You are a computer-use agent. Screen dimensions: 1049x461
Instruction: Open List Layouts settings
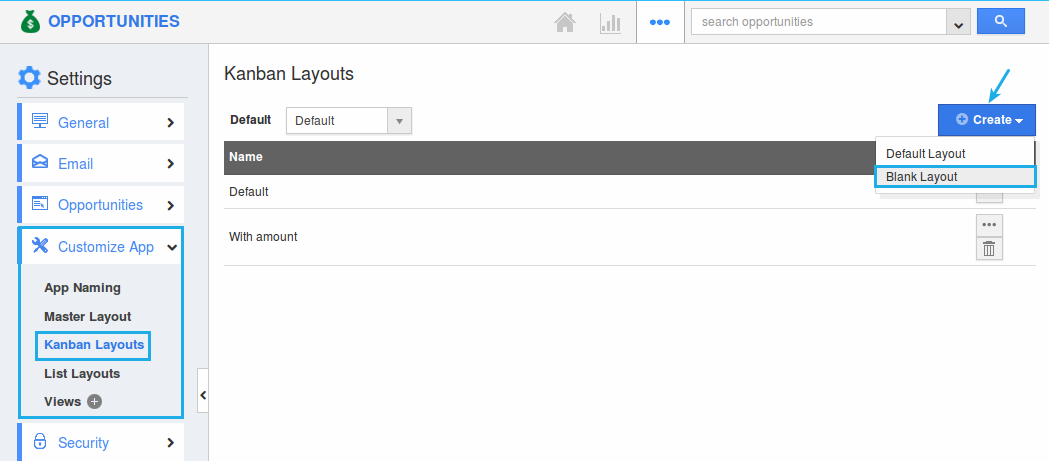click(82, 373)
